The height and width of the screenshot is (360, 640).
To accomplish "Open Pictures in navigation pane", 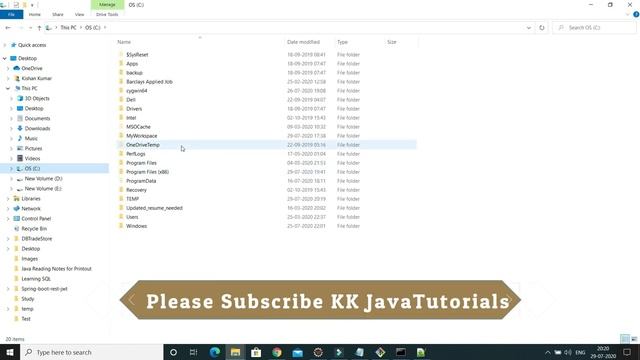I will (33, 149).
